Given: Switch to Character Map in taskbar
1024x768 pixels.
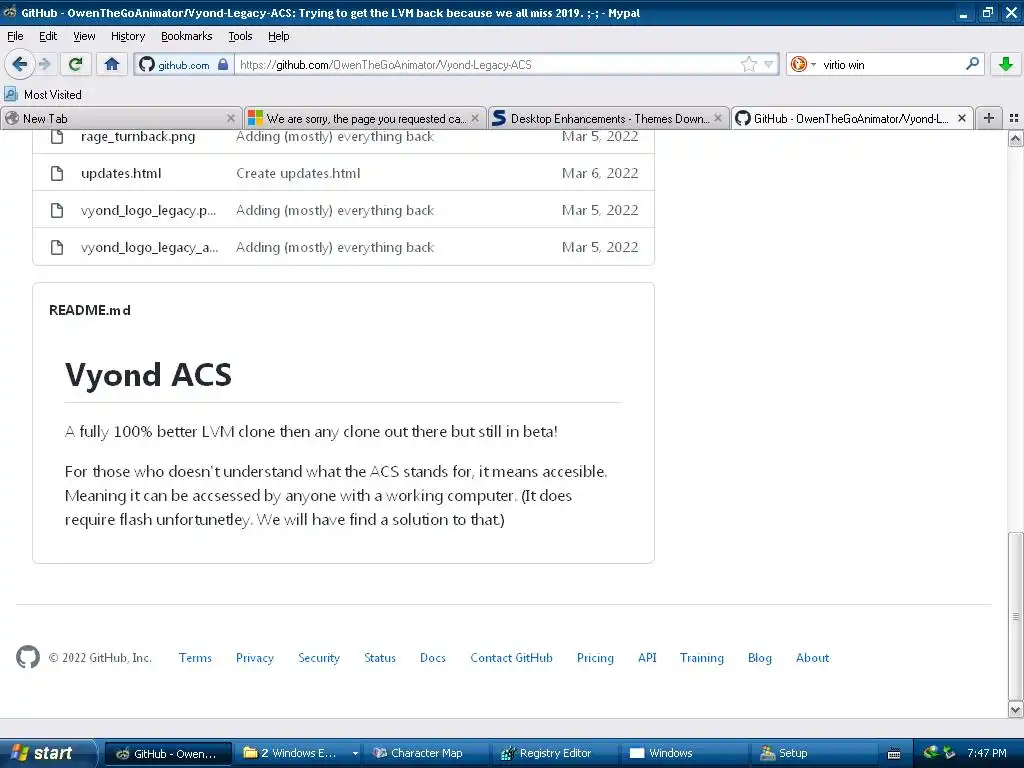Looking at the screenshot, I should point(426,753).
